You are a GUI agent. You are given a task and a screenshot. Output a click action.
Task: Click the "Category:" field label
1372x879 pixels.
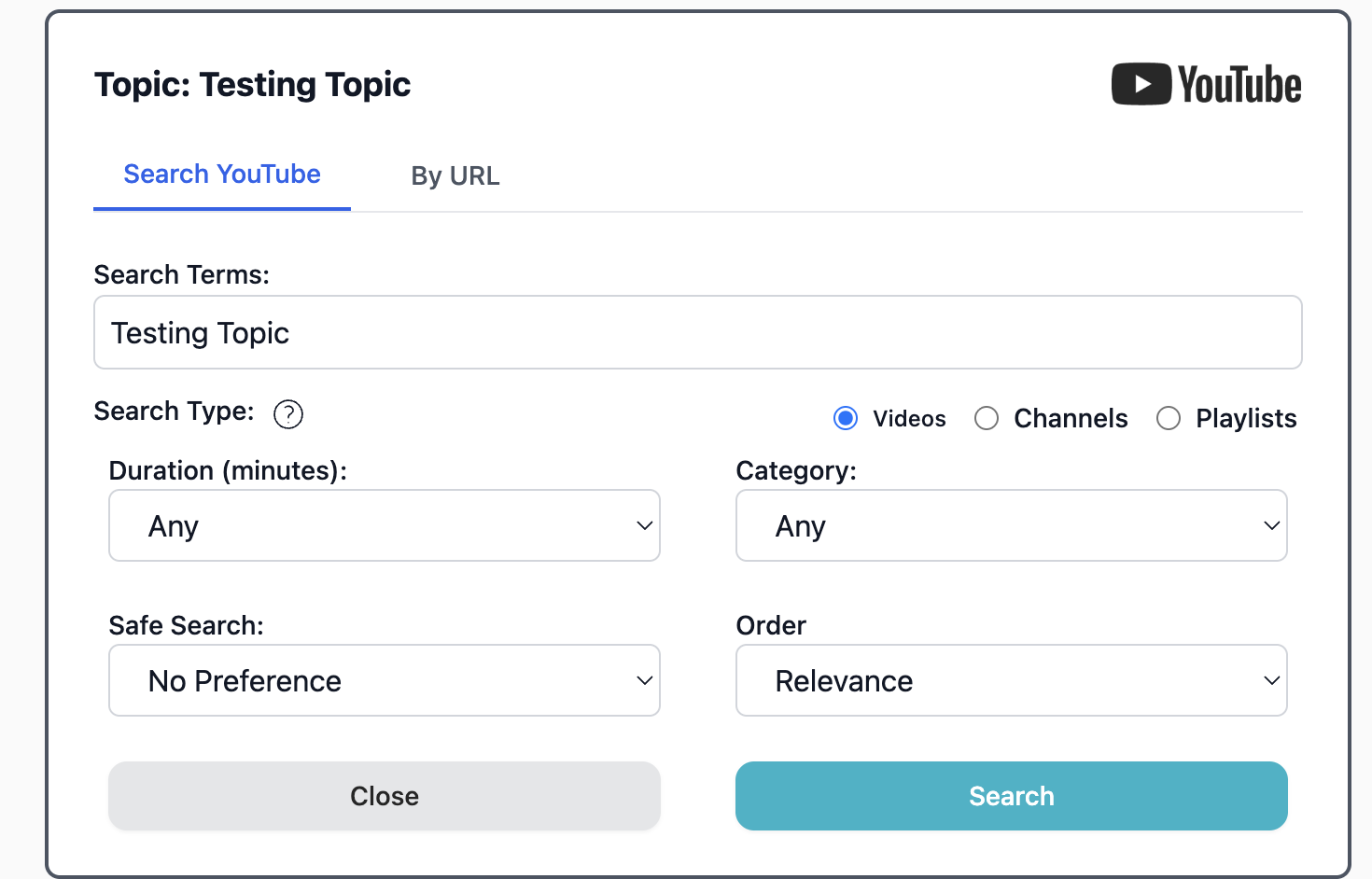coord(796,471)
